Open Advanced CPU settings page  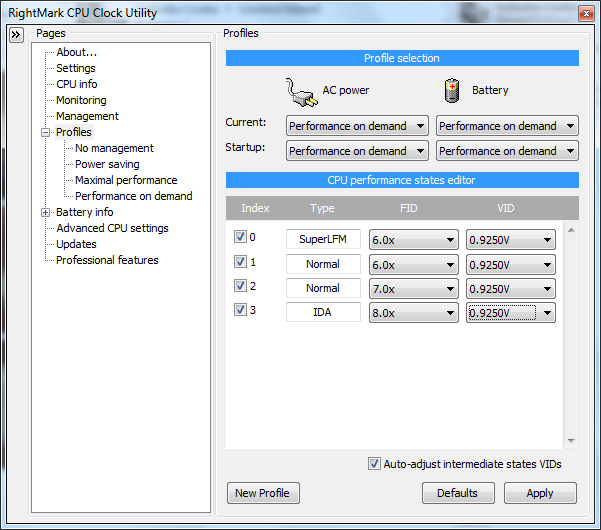point(112,228)
